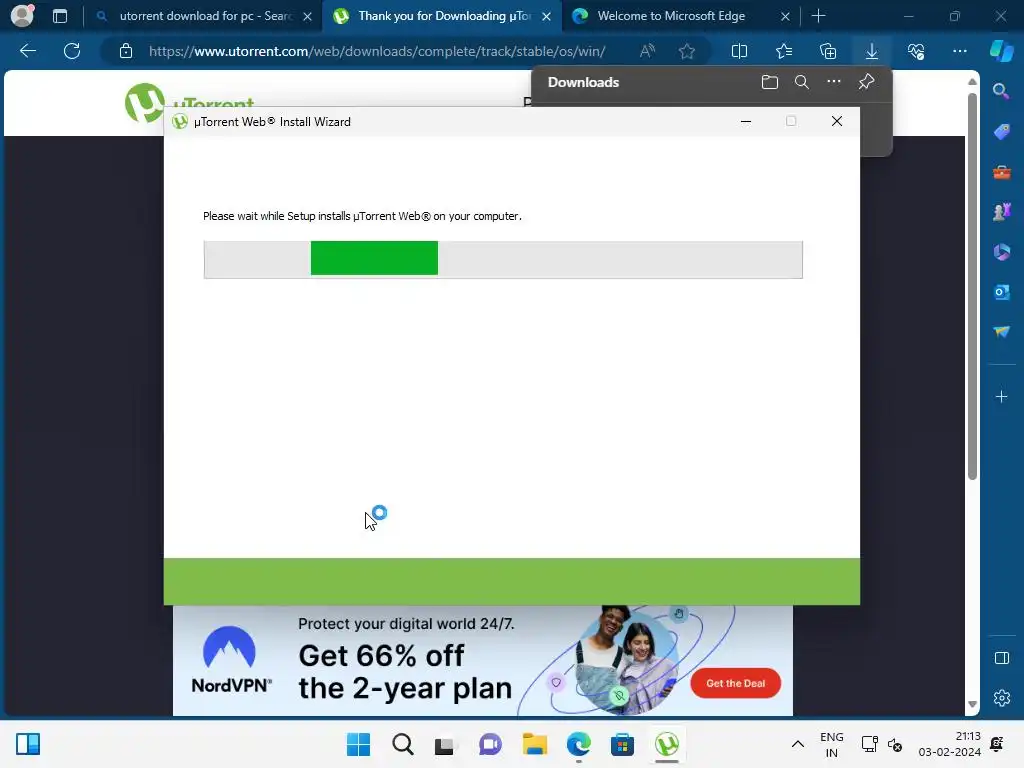Viewport: 1024px width, 768px height.
Task: Go back to the previous page
Action: tap(27, 51)
